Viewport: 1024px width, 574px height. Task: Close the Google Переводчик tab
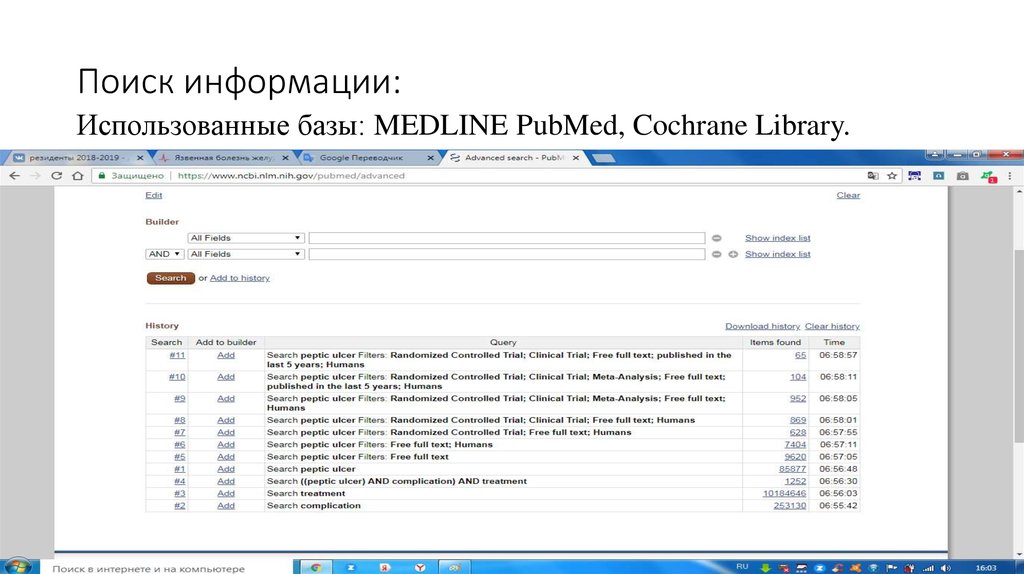(430, 158)
